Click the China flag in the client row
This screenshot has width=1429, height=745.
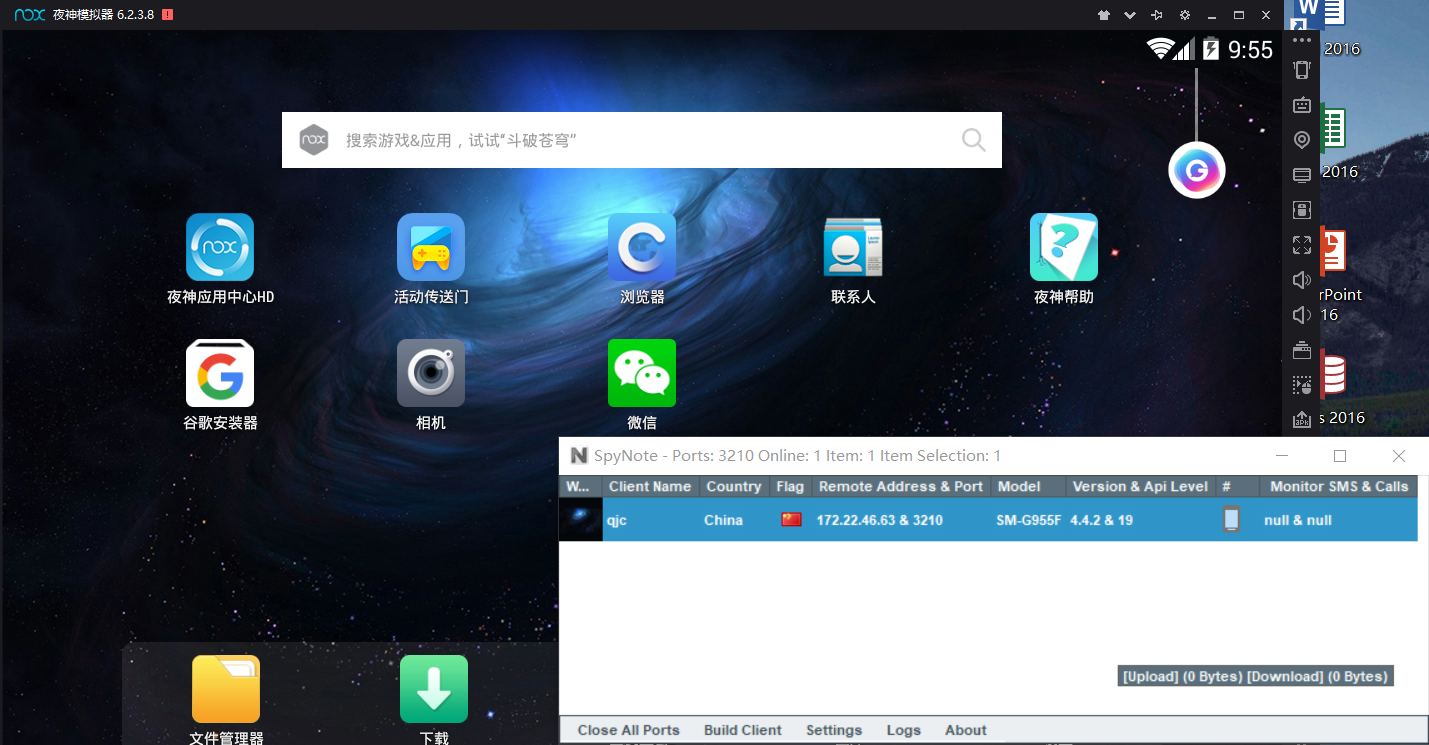(x=791, y=519)
